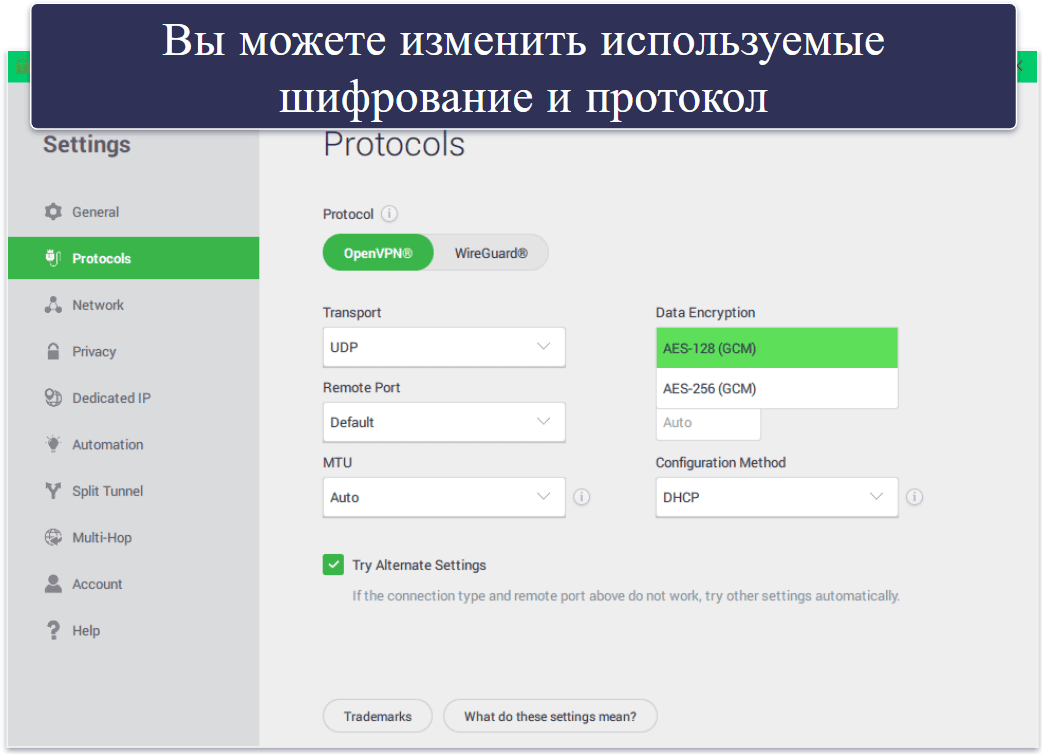The width and height of the screenshot is (1042, 754).
Task: Click the Multi-Hop globe icon
Action: click(x=53, y=537)
